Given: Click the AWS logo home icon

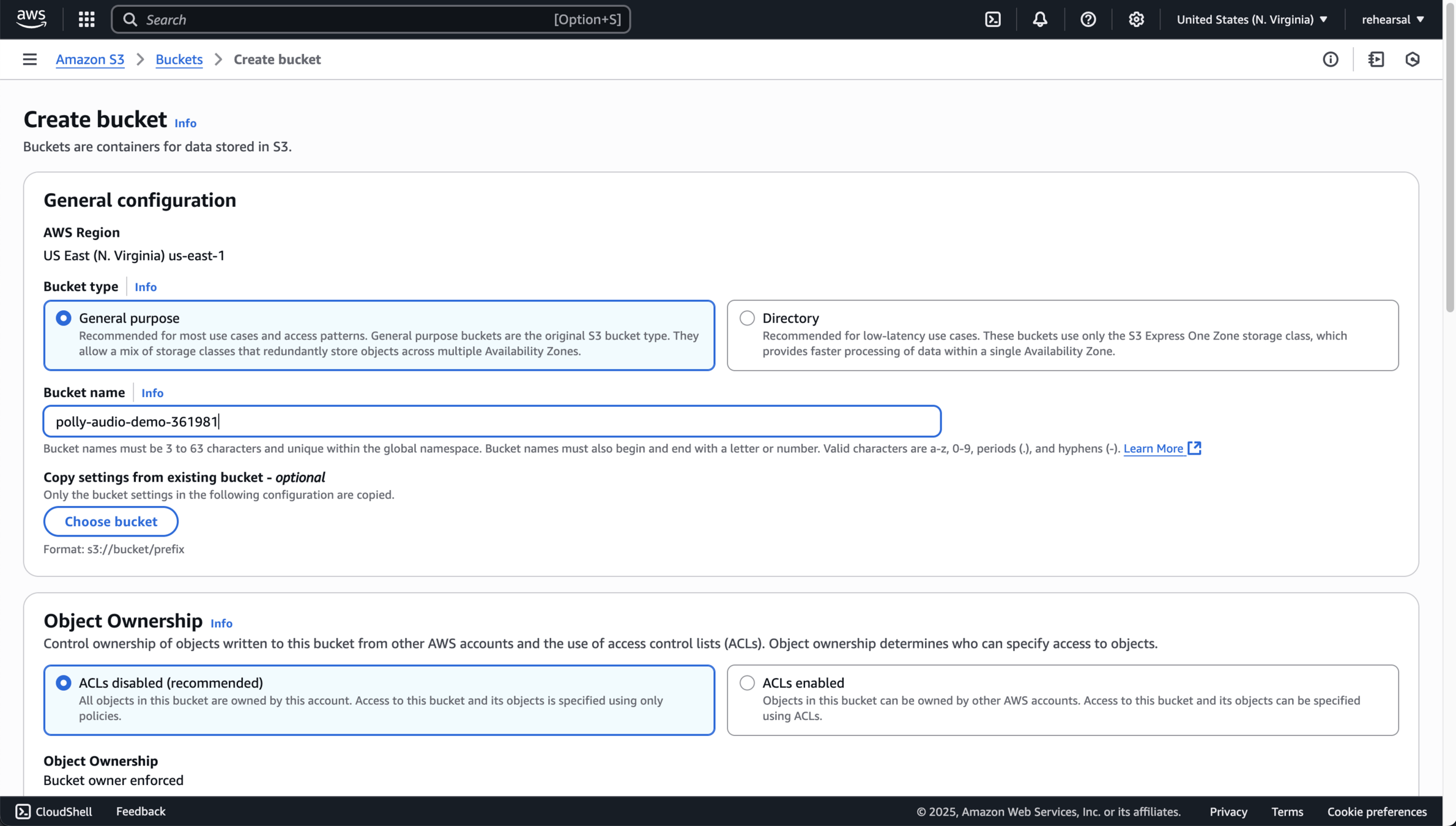Looking at the screenshot, I should click(x=31, y=19).
